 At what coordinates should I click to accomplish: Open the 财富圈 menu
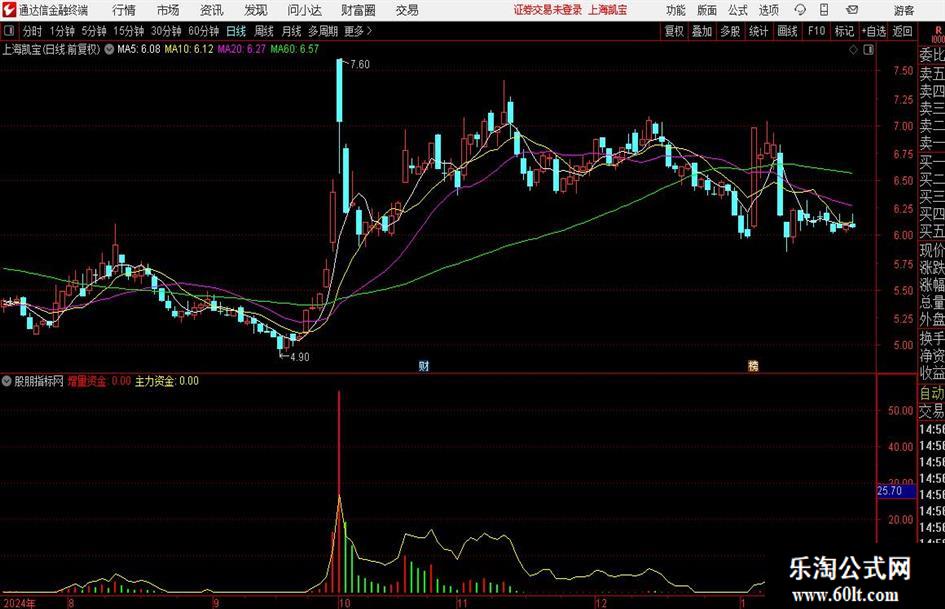(359, 10)
